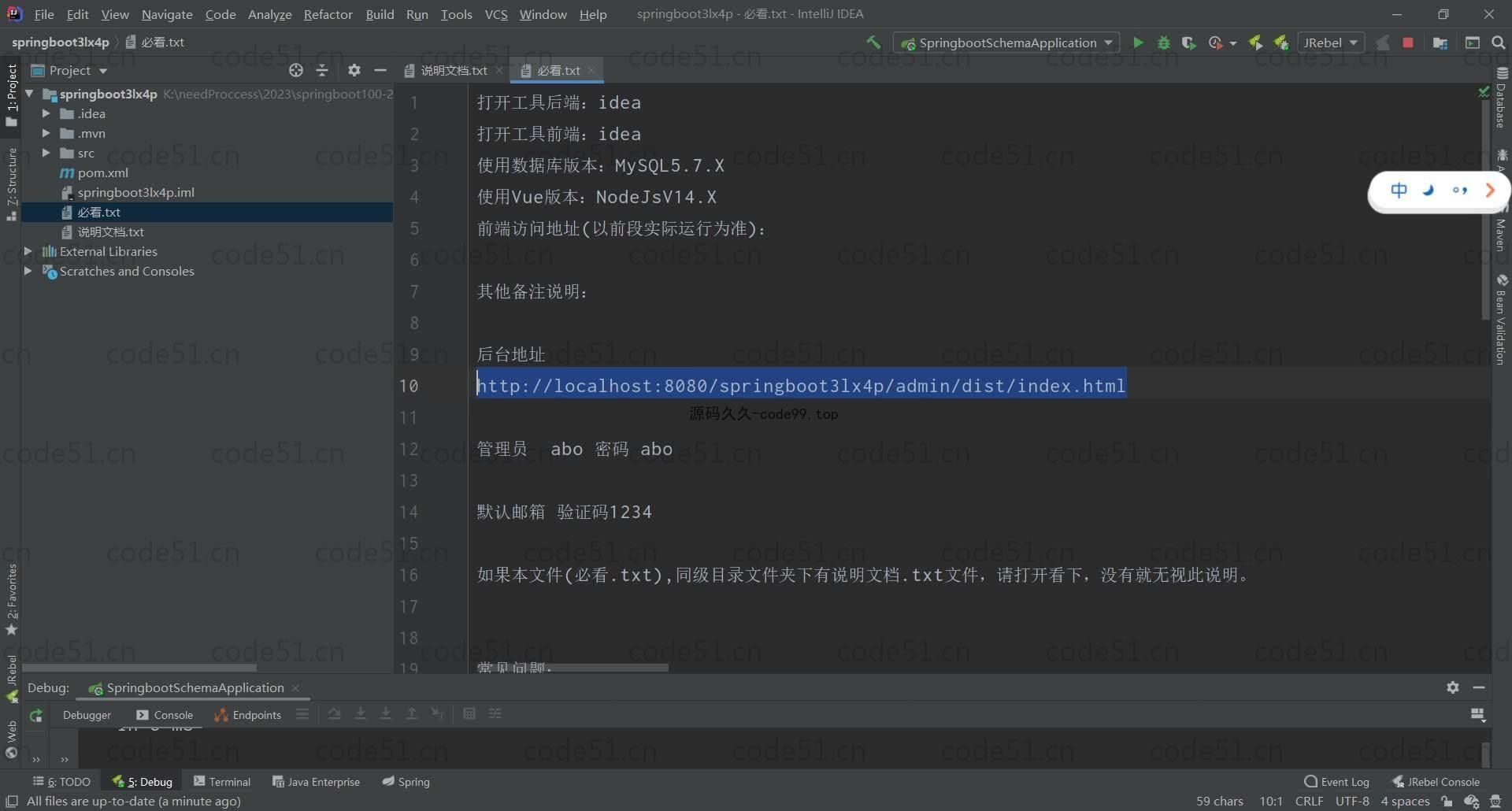Click the 10:1 cursor position status
This screenshot has width=1512, height=811.
point(1271,801)
